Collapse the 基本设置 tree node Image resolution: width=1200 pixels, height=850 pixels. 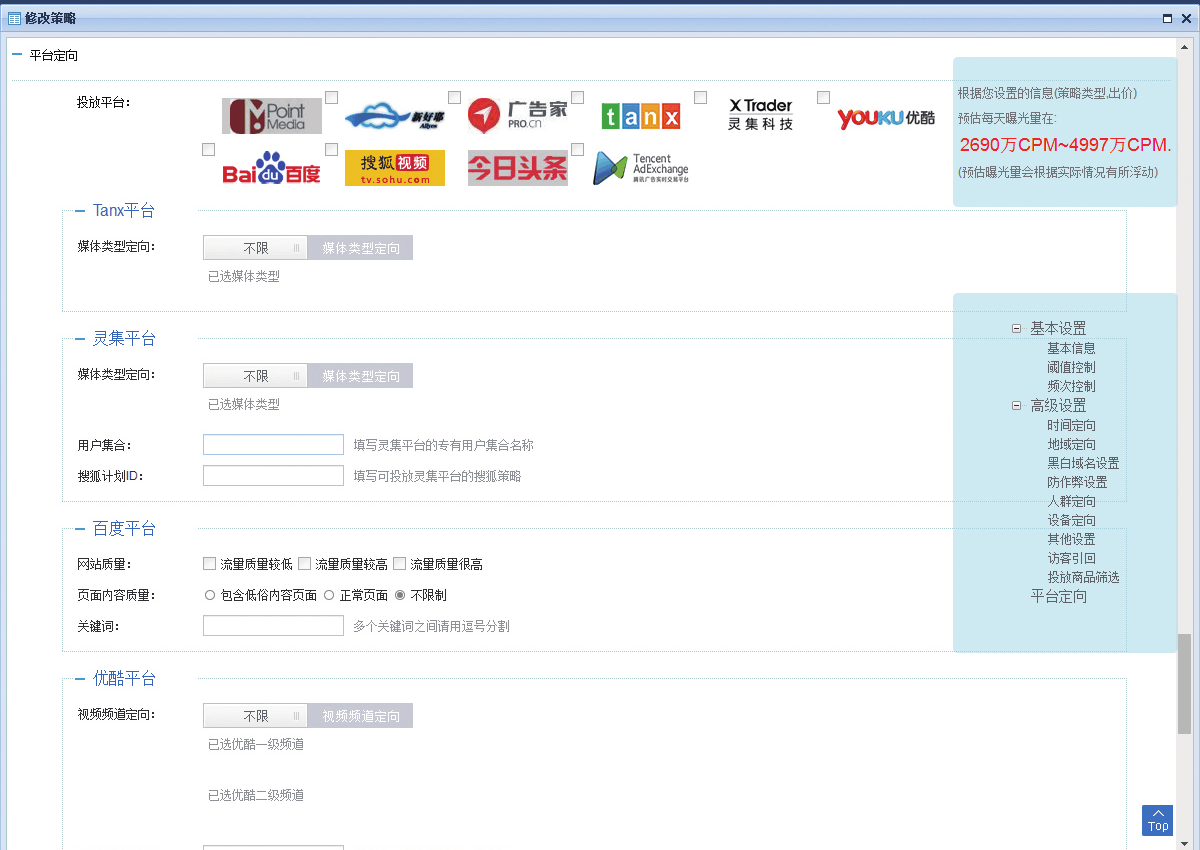[x=1016, y=328]
